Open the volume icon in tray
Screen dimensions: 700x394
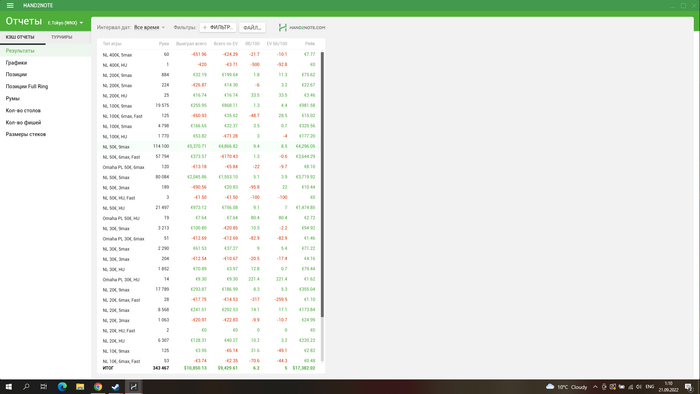(639, 387)
